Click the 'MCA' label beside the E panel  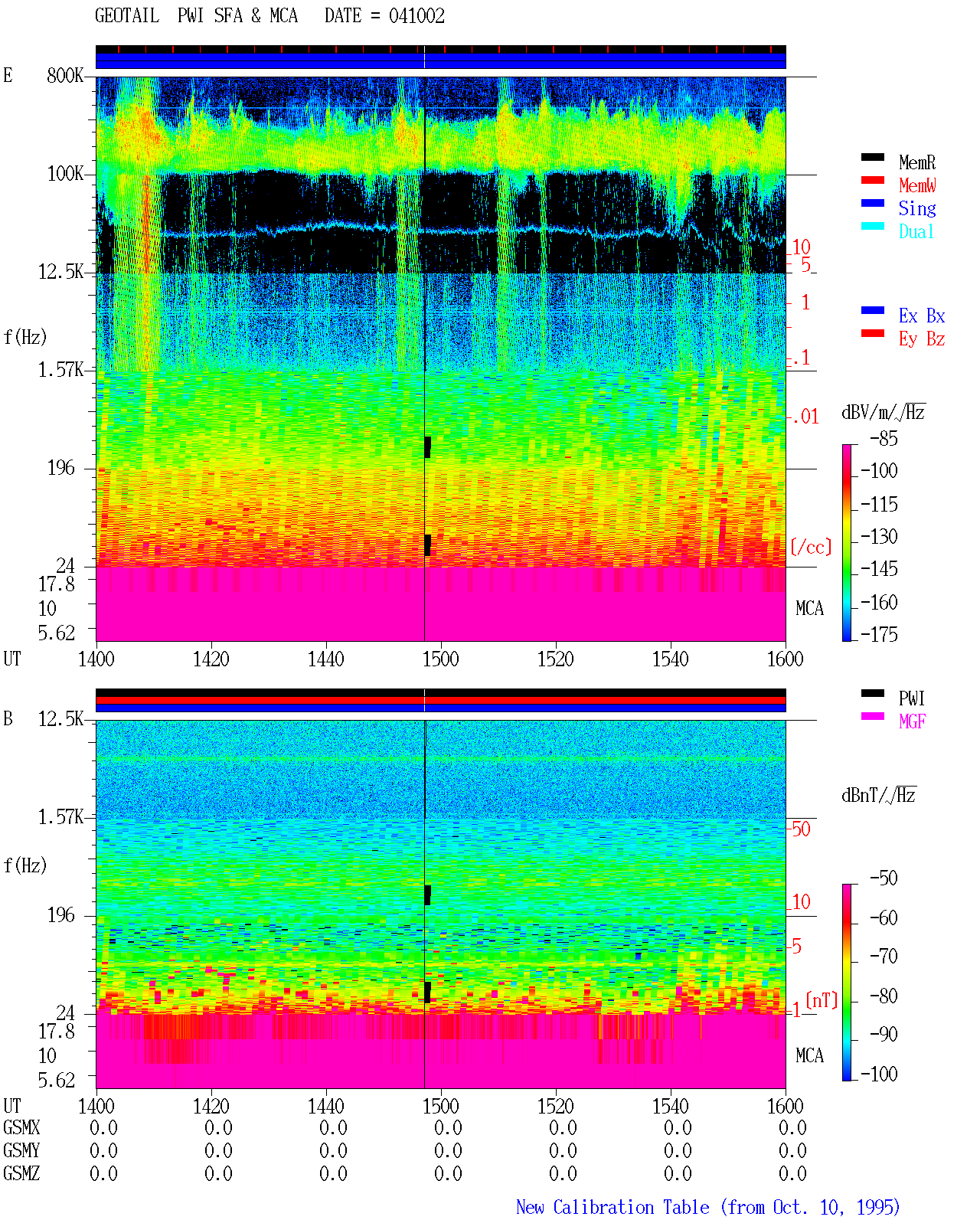(x=809, y=609)
